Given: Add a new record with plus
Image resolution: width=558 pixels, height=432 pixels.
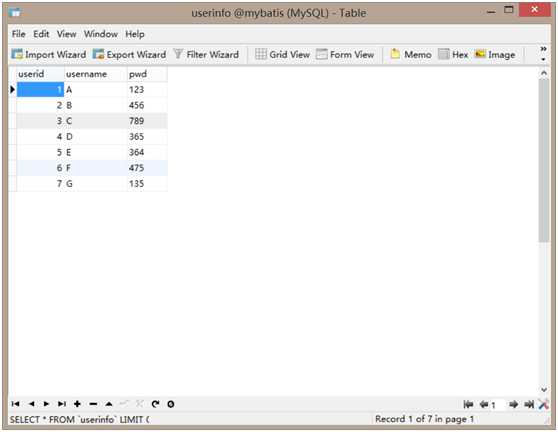Looking at the screenshot, I should tap(77, 404).
